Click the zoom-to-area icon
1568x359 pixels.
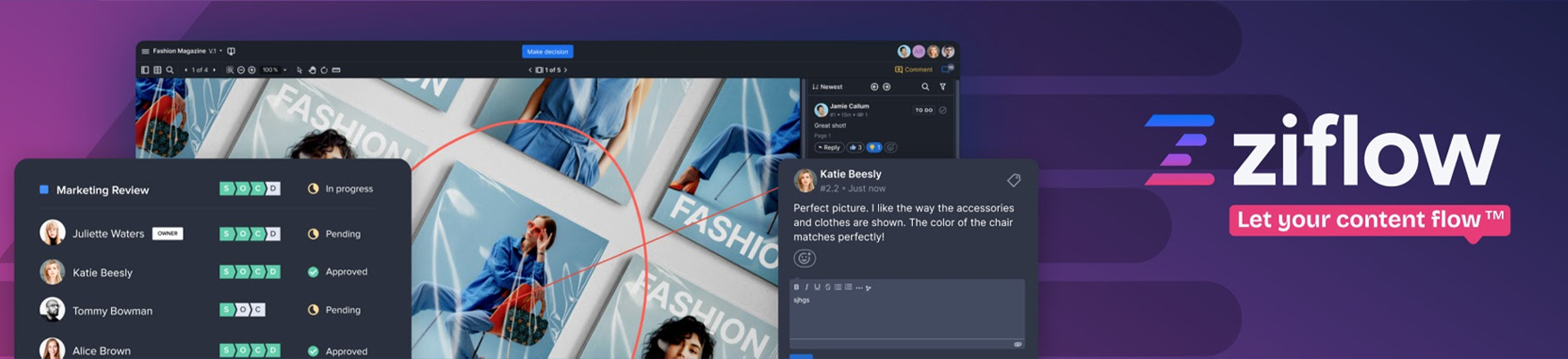pos(229,70)
